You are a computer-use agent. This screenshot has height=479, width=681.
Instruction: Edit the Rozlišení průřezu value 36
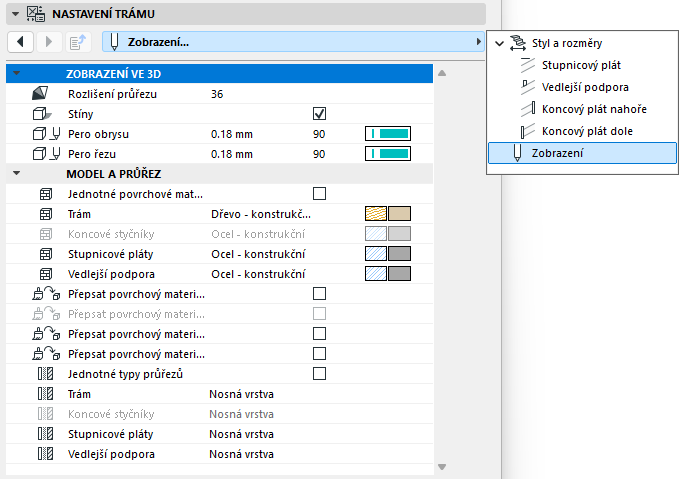click(217, 94)
